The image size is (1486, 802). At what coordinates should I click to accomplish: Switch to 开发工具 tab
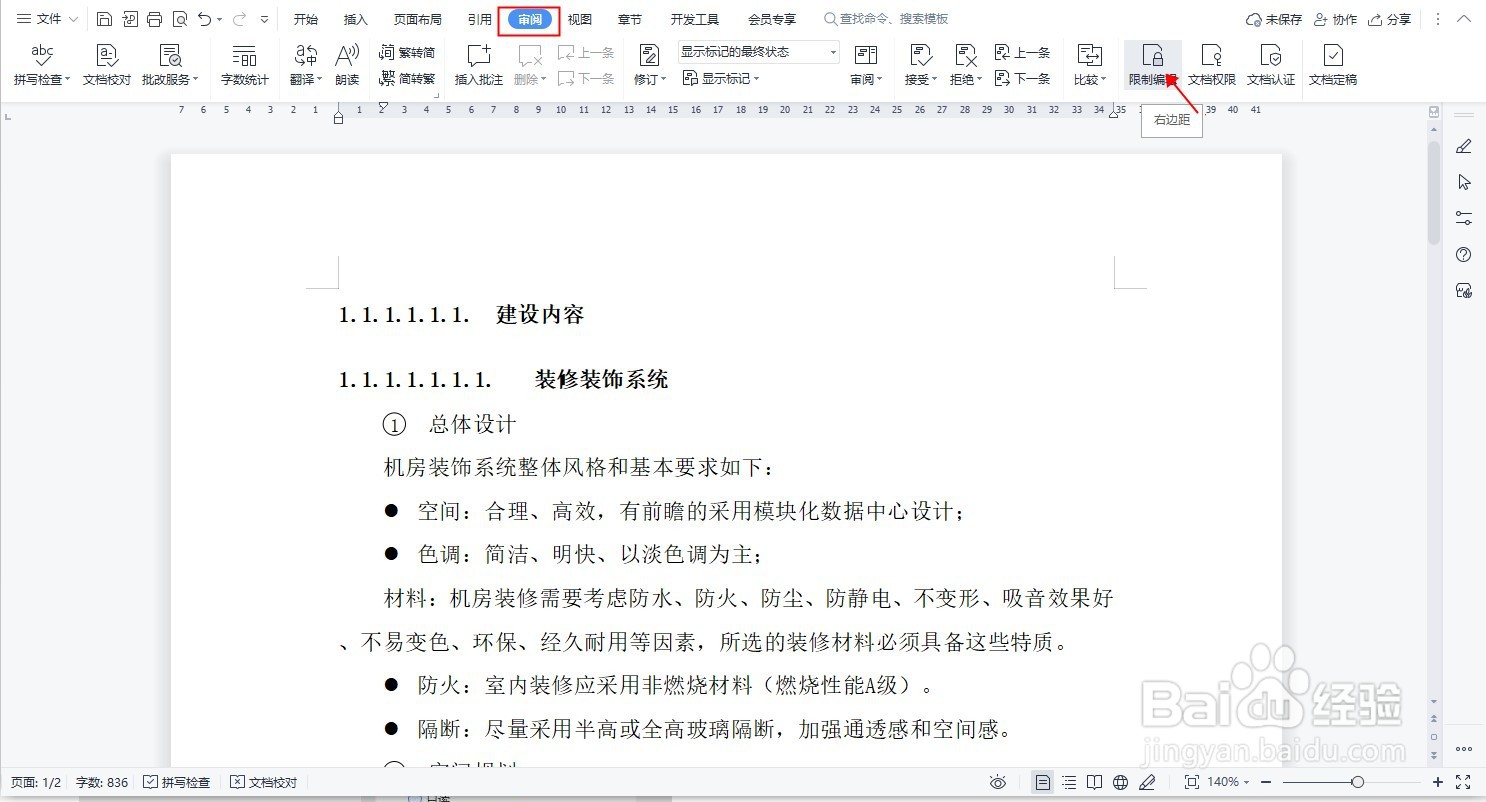tap(694, 19)
